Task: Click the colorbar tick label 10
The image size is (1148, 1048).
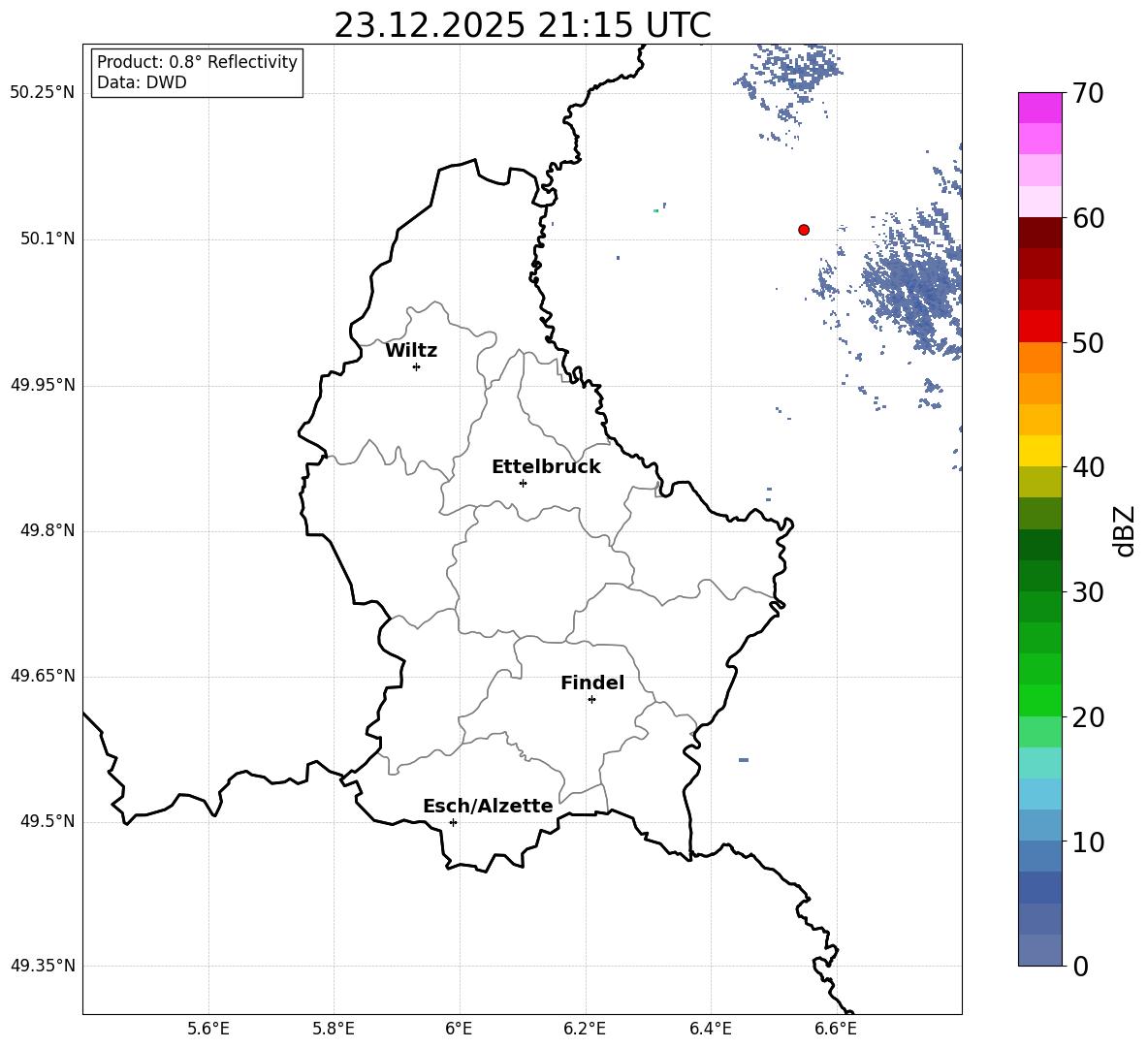Action: coord(1088,842)
